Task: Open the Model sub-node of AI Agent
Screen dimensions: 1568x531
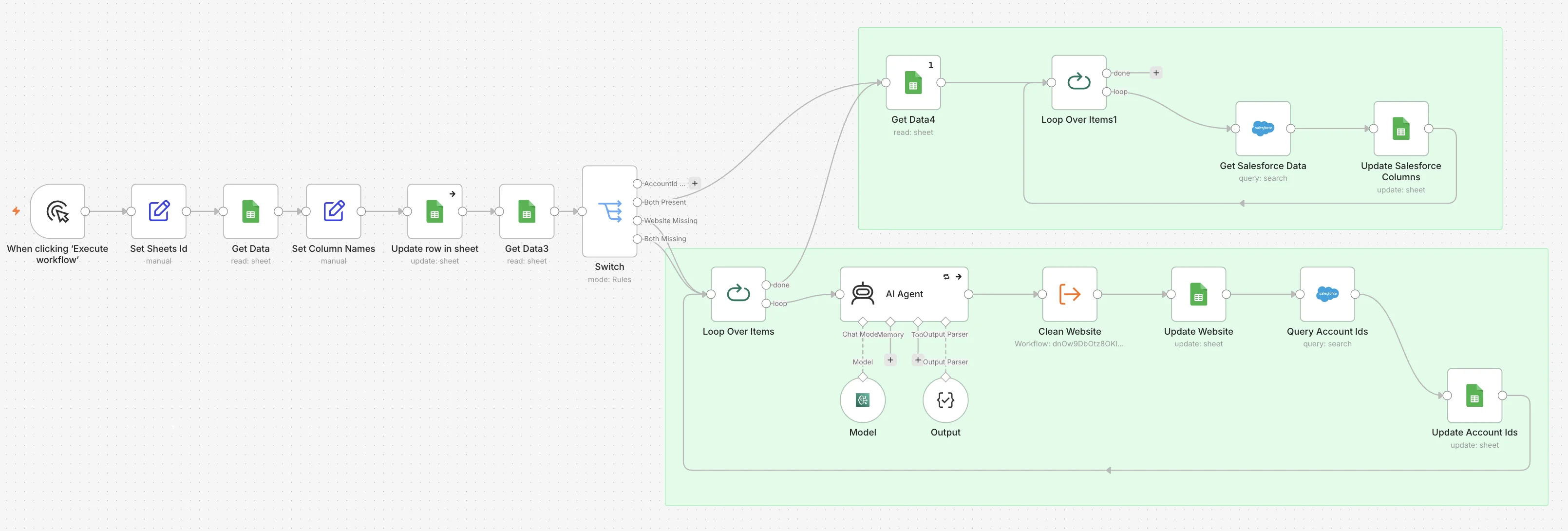Action: pos(863,400)
